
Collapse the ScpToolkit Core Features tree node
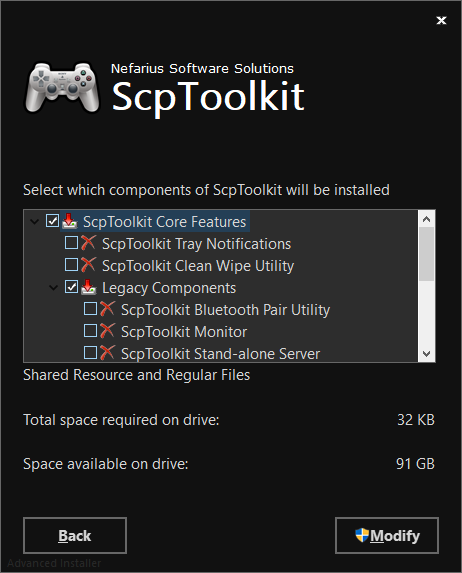[35, 221]
